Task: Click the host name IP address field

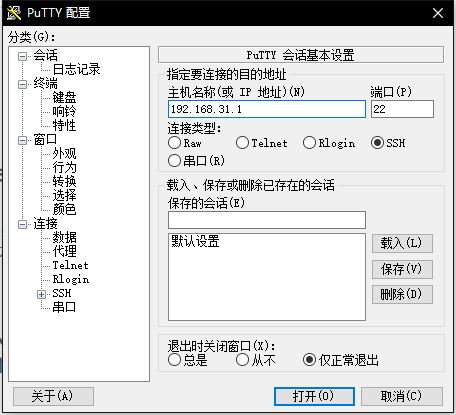Action: click(x=267, y=109)
